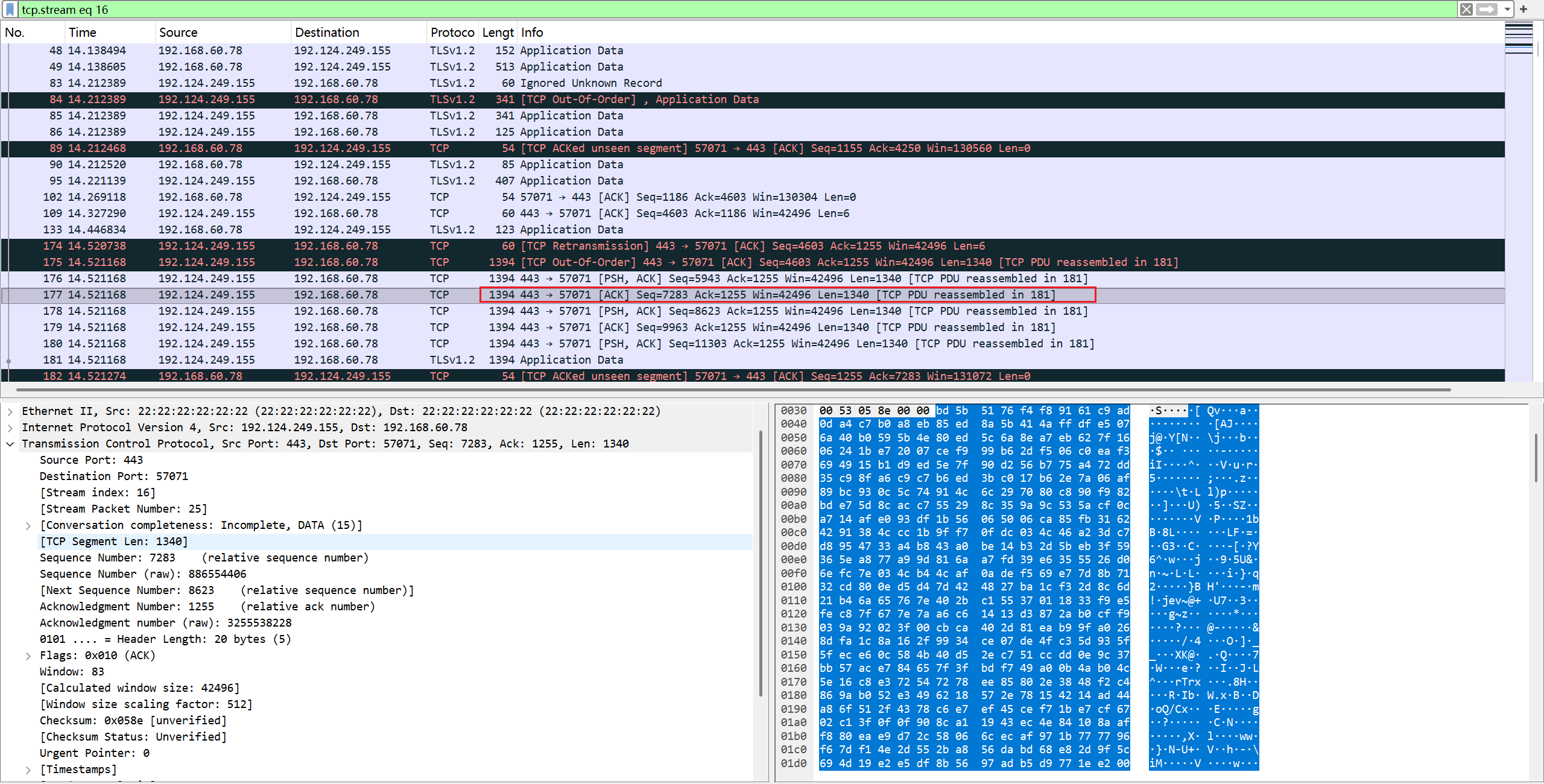This screenshot has width=1544, height=784.
Task: Expand the Ethernet II tree node
Action: point(10,411)
